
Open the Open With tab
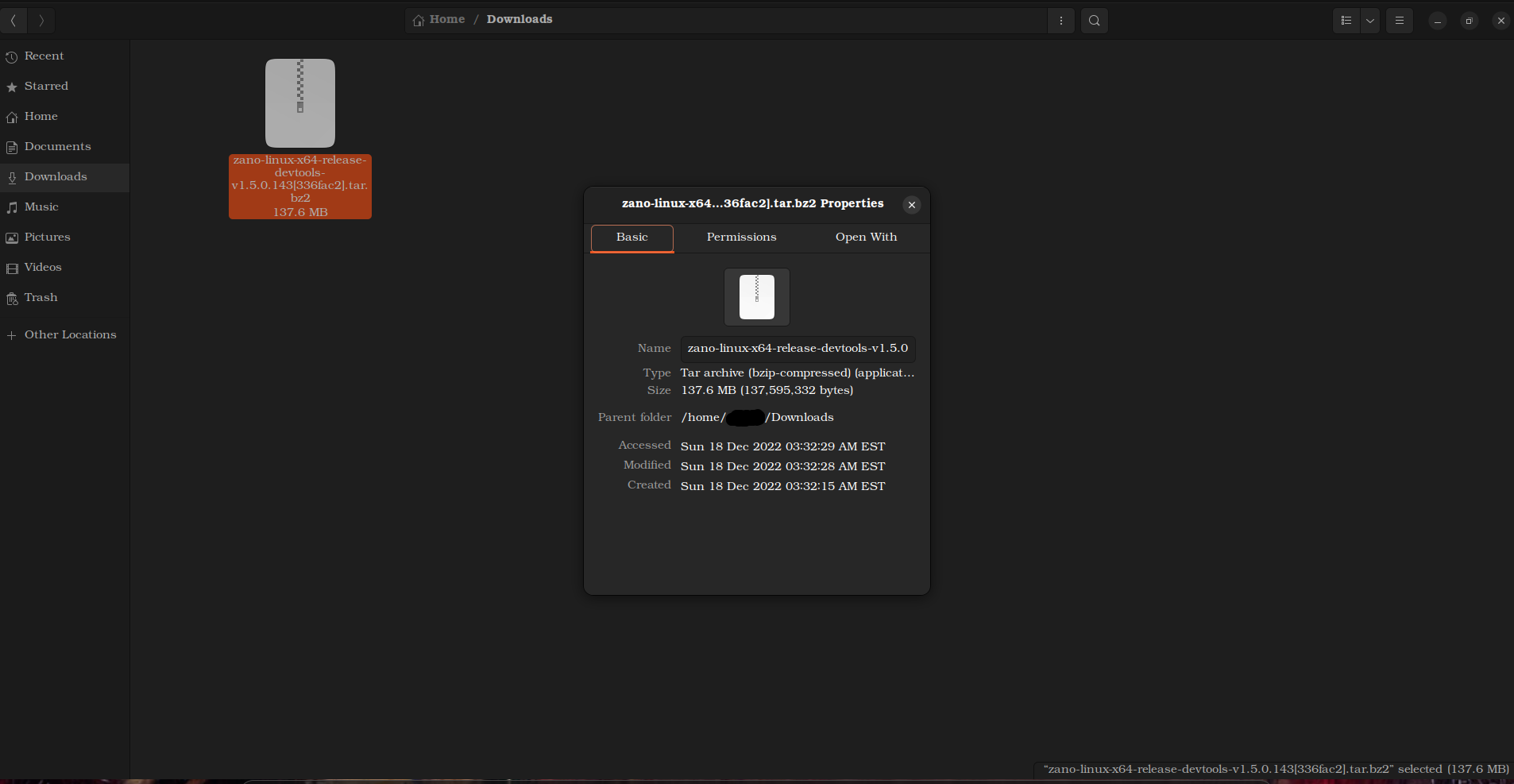click(x=865, y=238)
